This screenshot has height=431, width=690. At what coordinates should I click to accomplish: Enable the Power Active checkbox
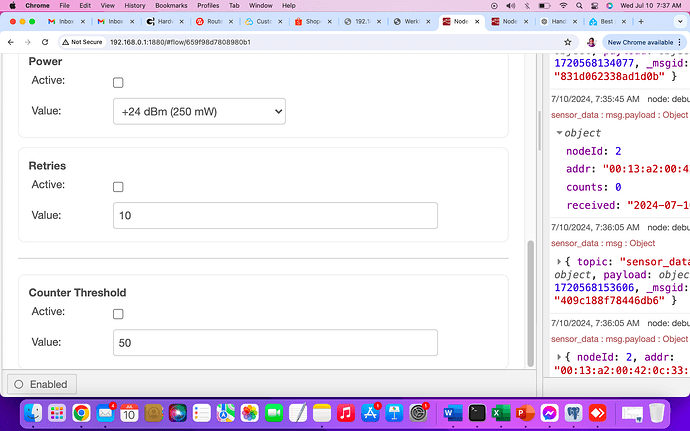click(x=118, y=83)
